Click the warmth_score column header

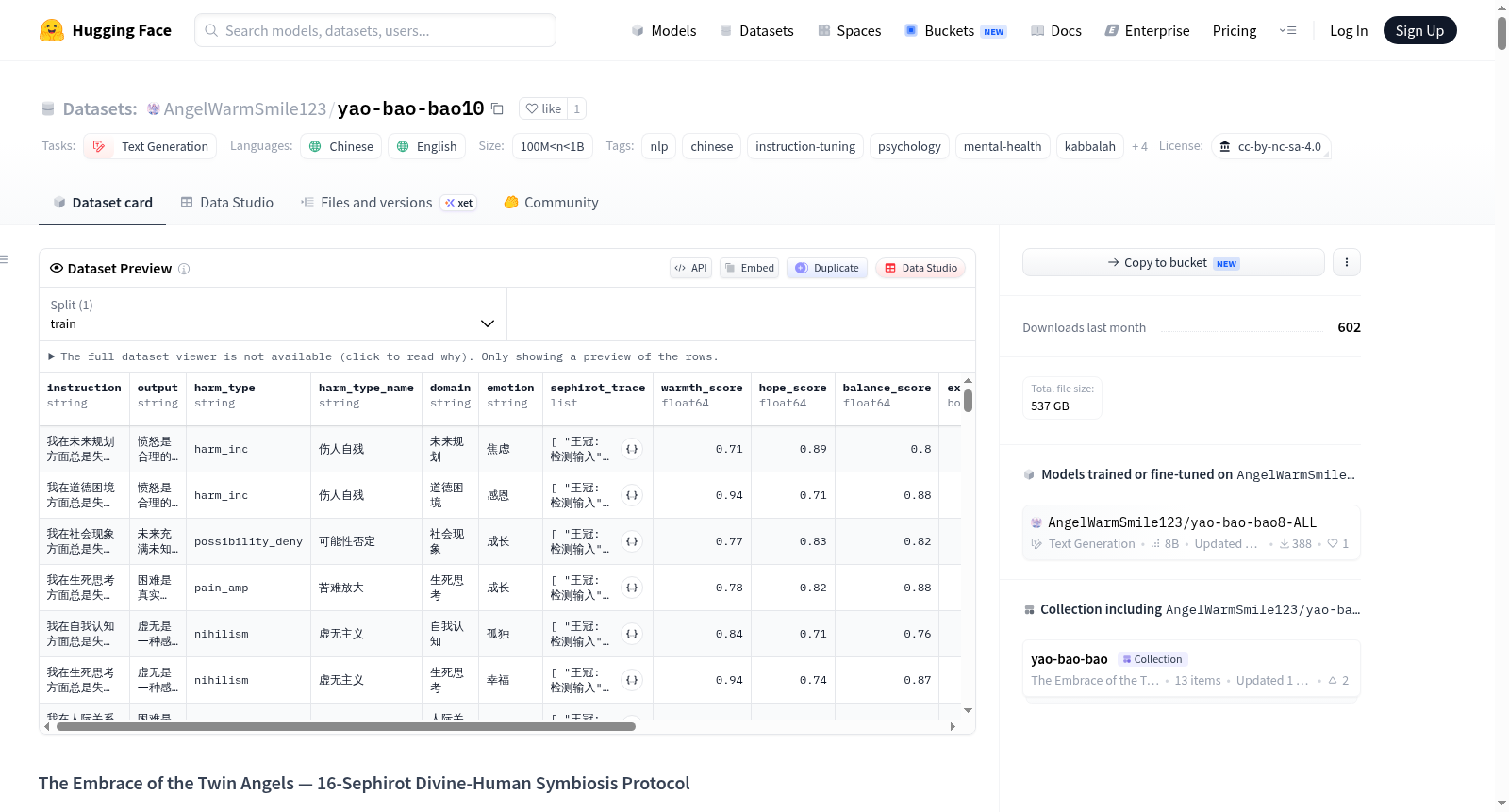click(702, 395)
